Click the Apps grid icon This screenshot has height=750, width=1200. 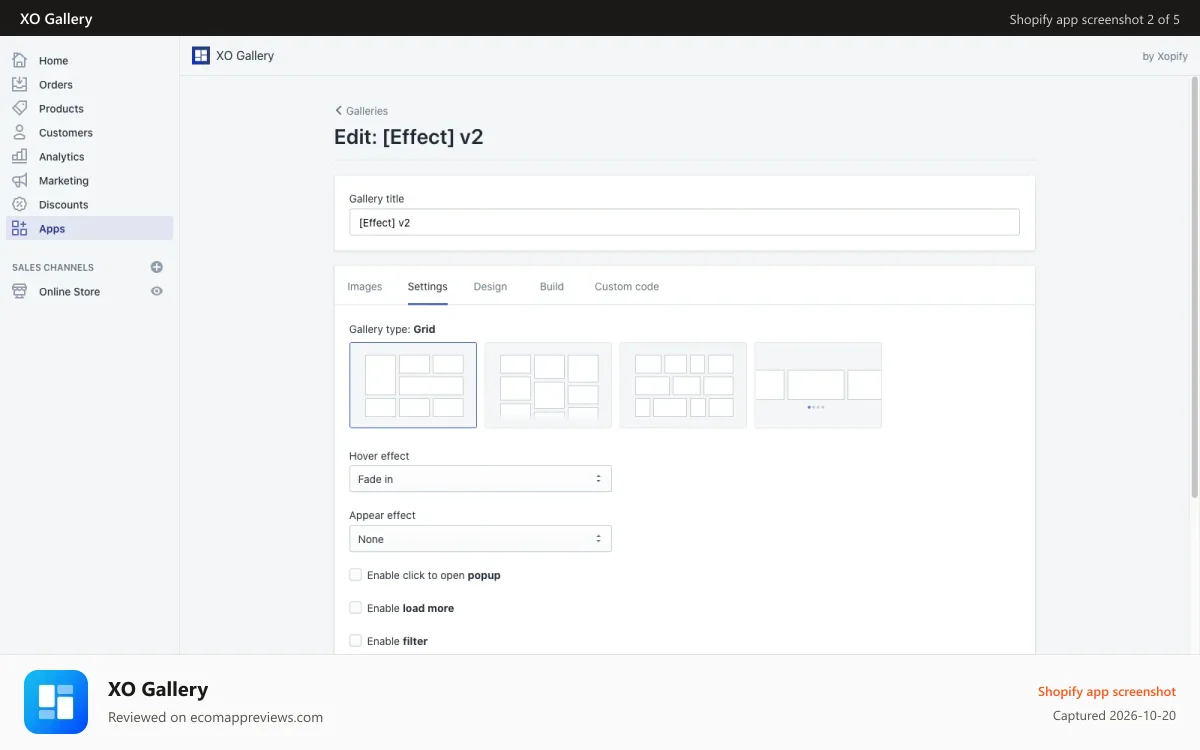[19, 228]
